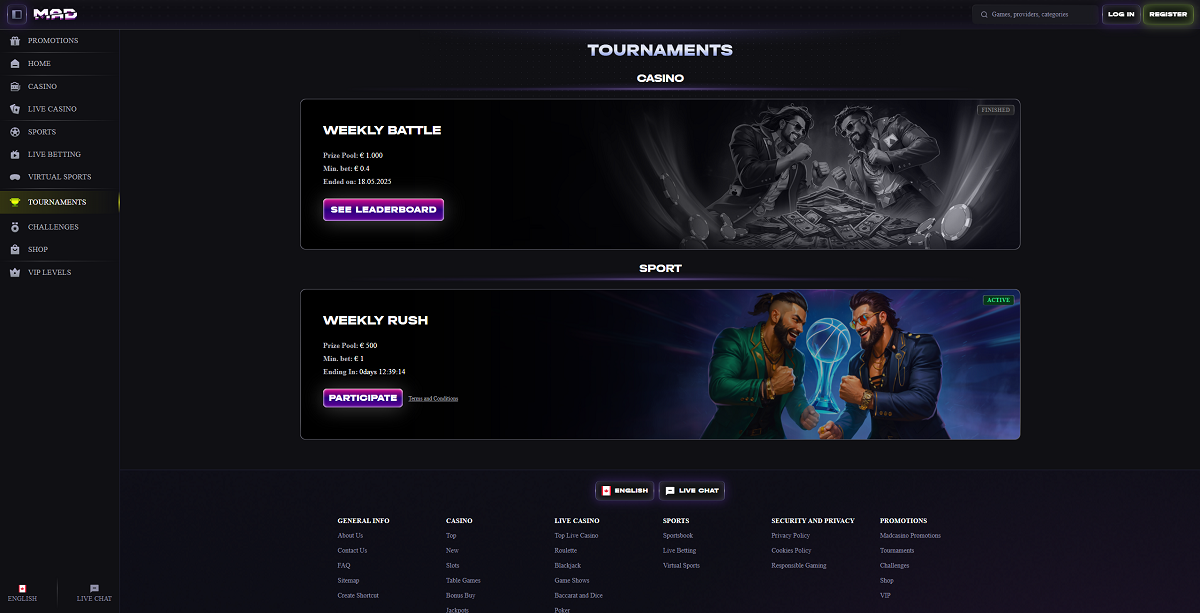The height and width of the screenshot is (613, 1200).
Task: Select the Casino slot icon in sidebar
Action: pyautogui.click(x=14, y=87)
